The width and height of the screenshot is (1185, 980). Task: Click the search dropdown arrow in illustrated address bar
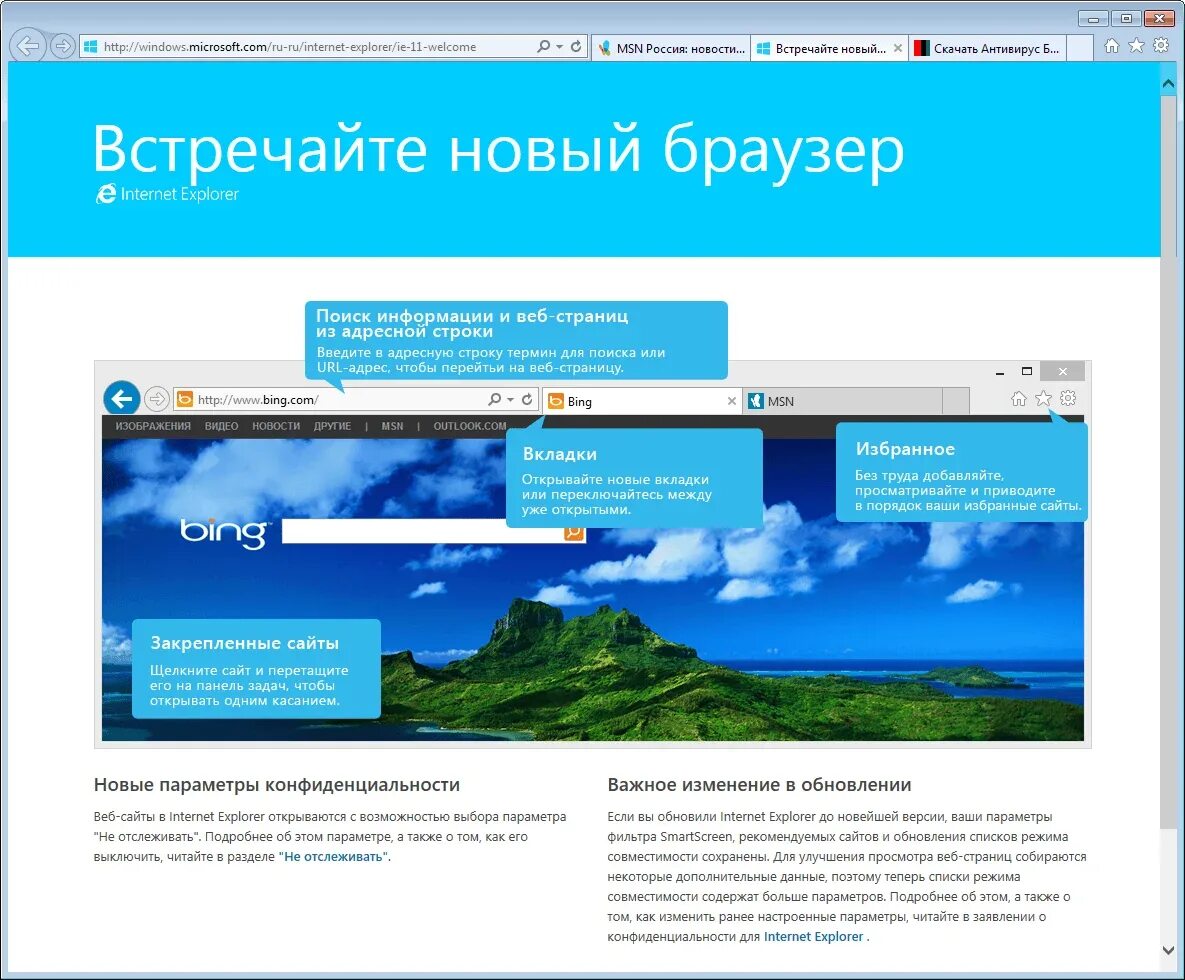click(x=511, y=400)
